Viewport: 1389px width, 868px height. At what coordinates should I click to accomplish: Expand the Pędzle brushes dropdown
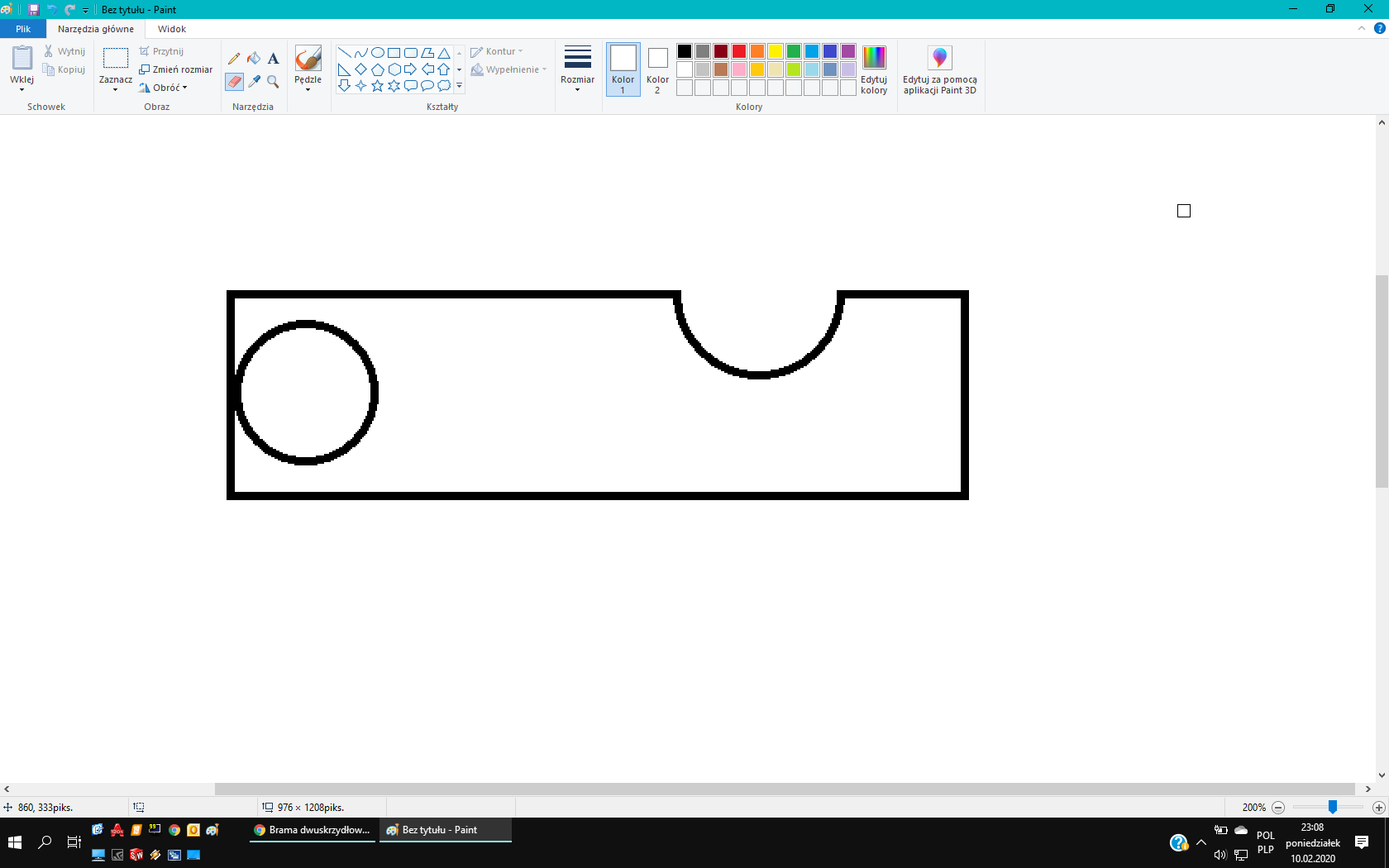(x=308, y=85)
